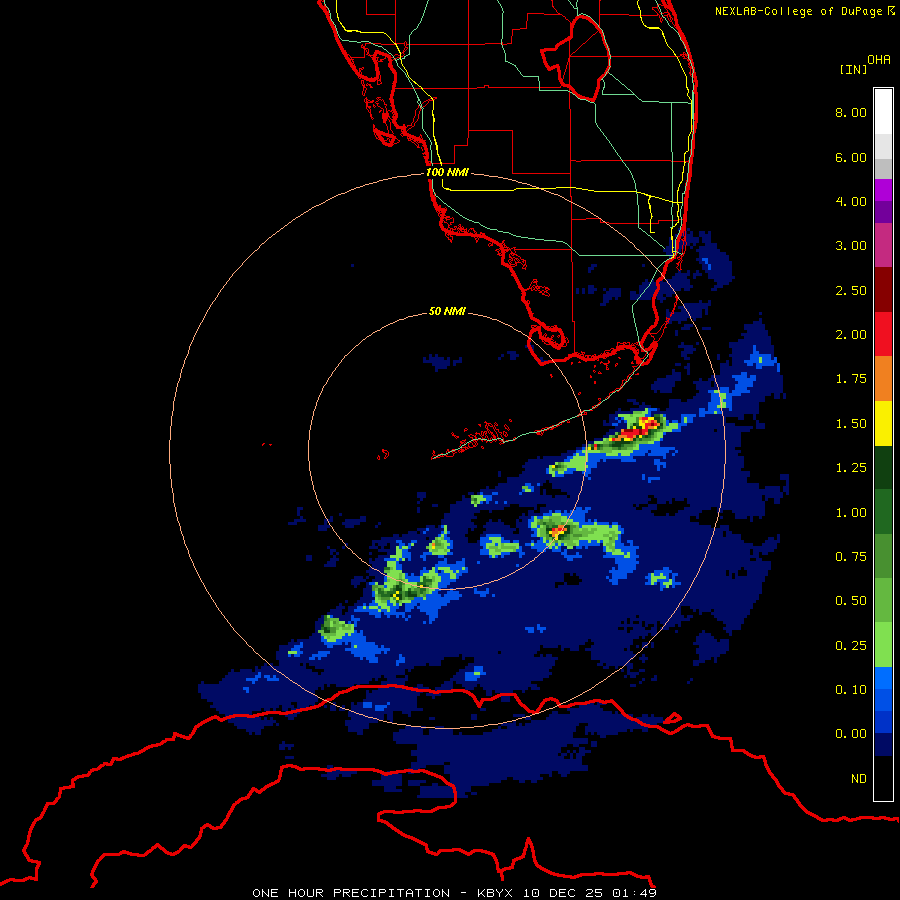Click the 0.75 legend value
This screenshot has height=900, width=900.
pyautogui.click(x=851, y=557)
